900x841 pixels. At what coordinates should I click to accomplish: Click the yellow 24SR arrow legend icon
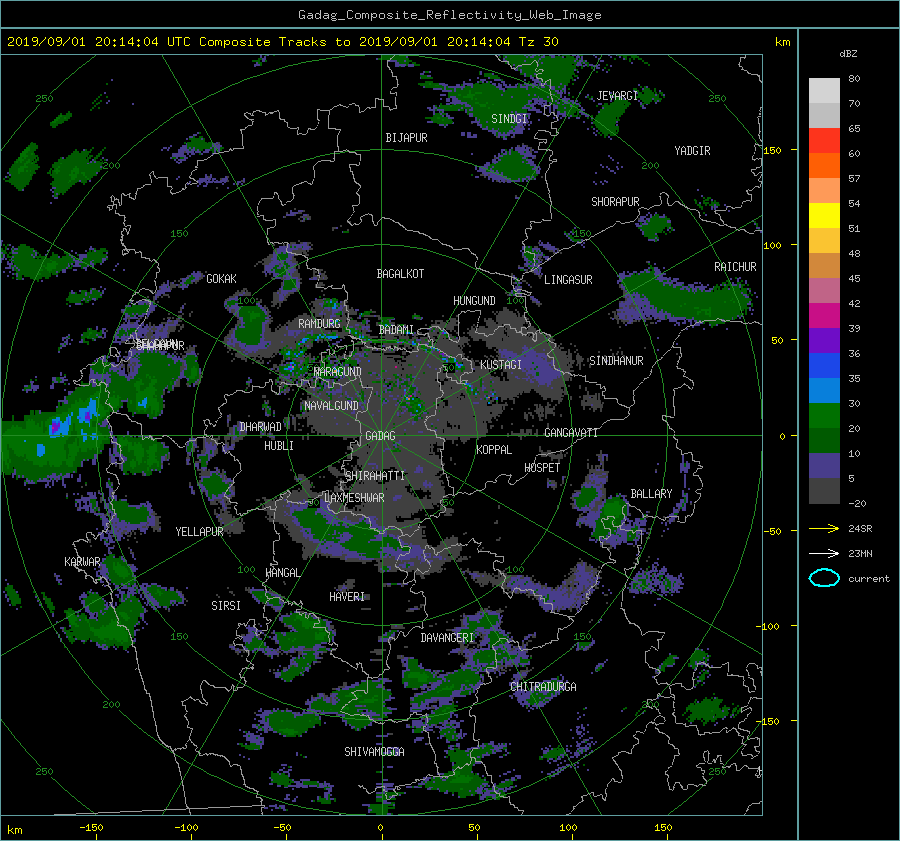click(824, 528)
